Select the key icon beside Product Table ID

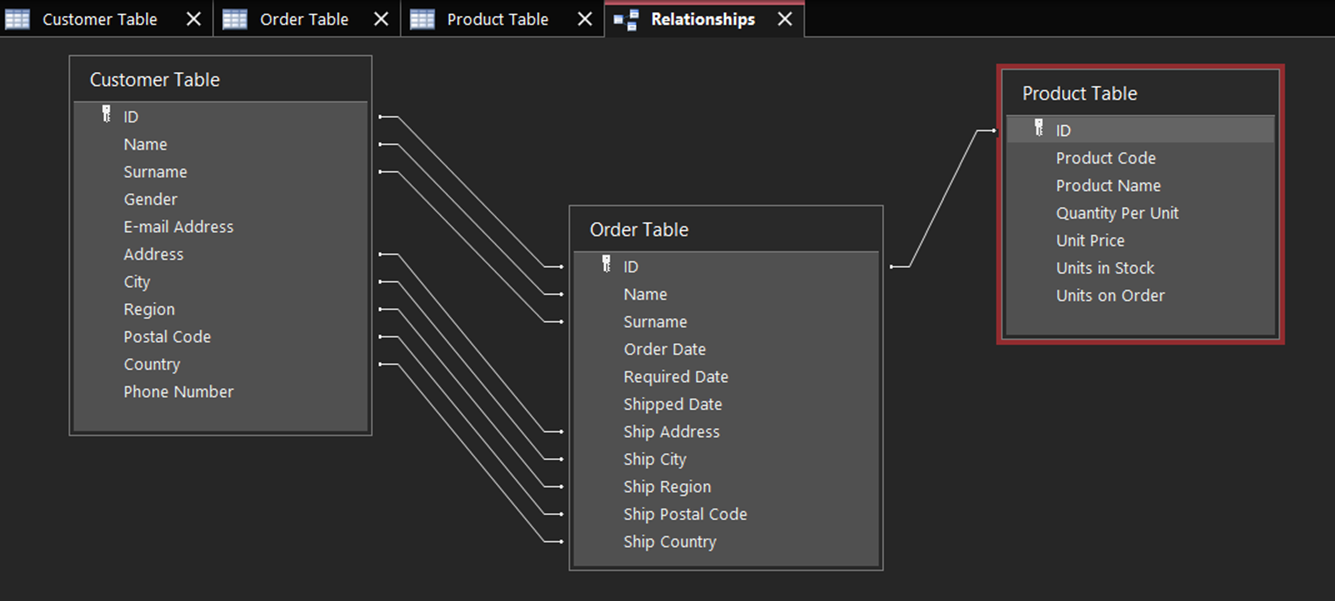(1040, 129)
